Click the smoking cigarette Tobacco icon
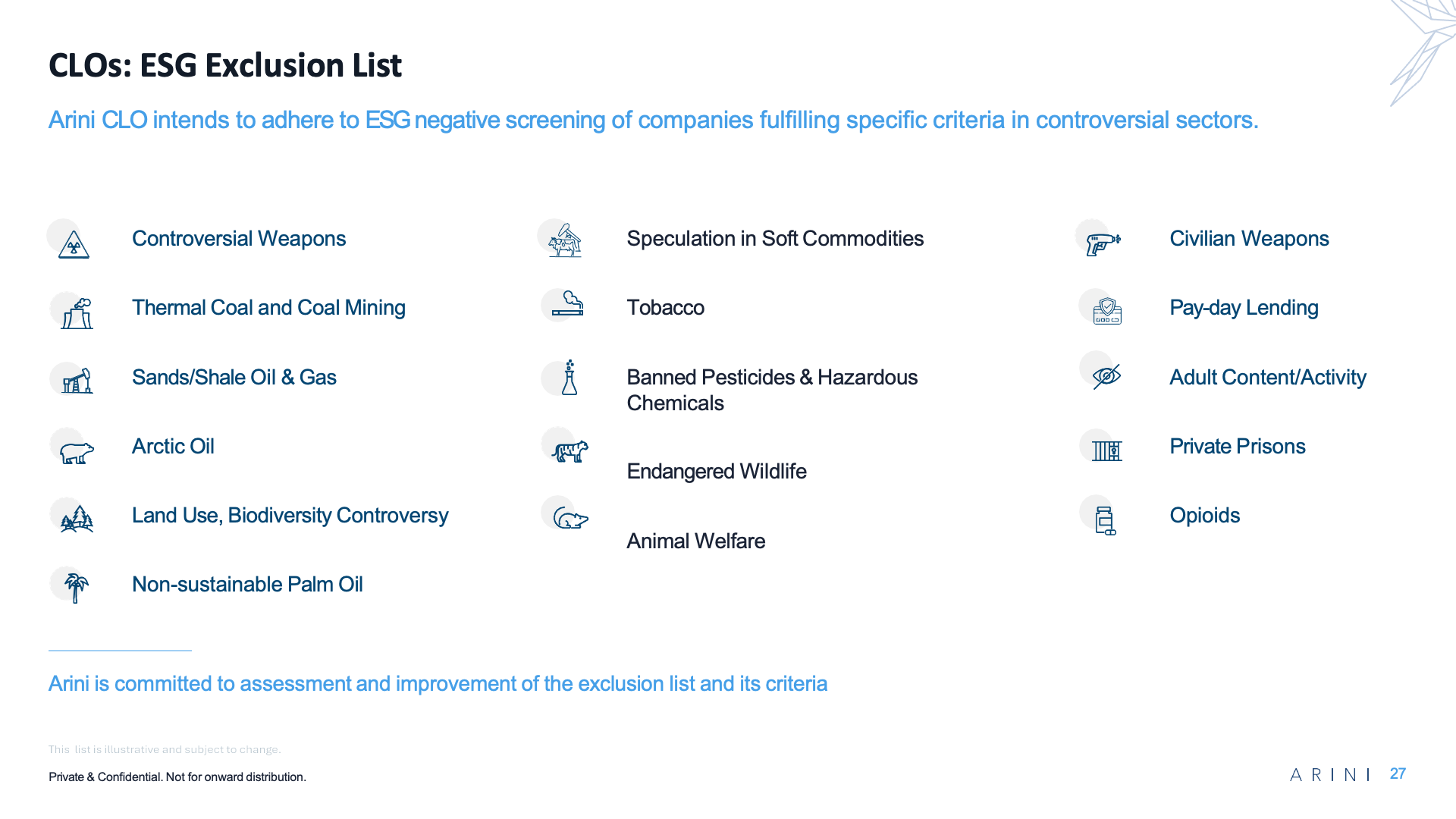The image size is (1456, 819). 567,303
